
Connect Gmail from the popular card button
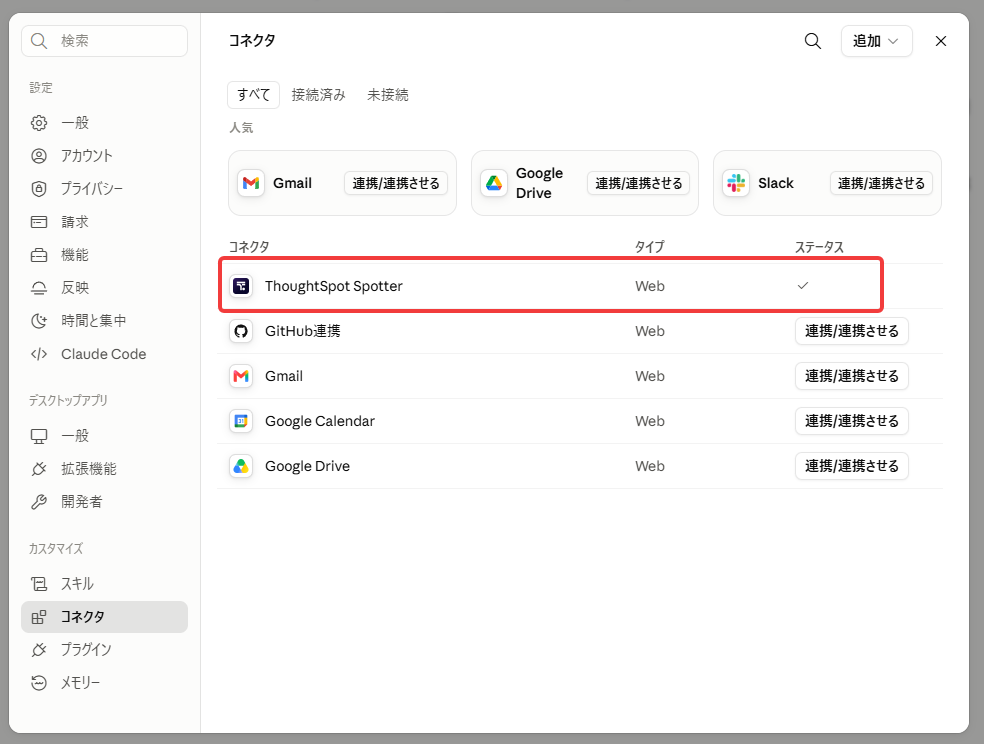[396, 183]
